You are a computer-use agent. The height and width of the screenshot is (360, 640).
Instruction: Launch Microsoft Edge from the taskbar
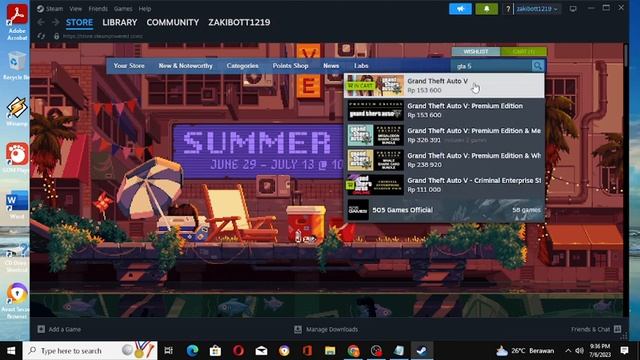tap(192, 351)
